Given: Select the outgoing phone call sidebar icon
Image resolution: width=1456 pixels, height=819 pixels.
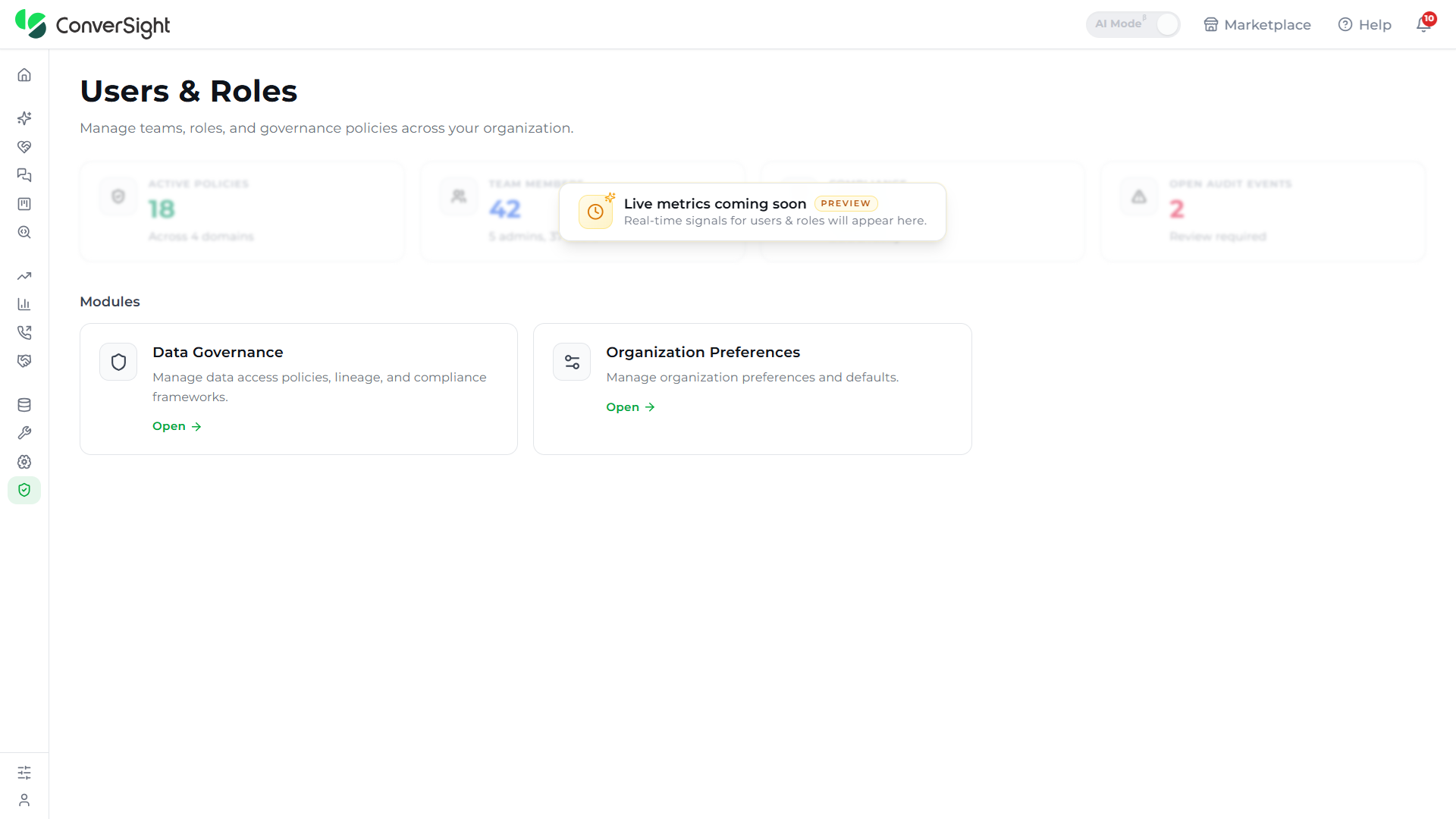Looking at the screenshot, I should click(24, 333).
